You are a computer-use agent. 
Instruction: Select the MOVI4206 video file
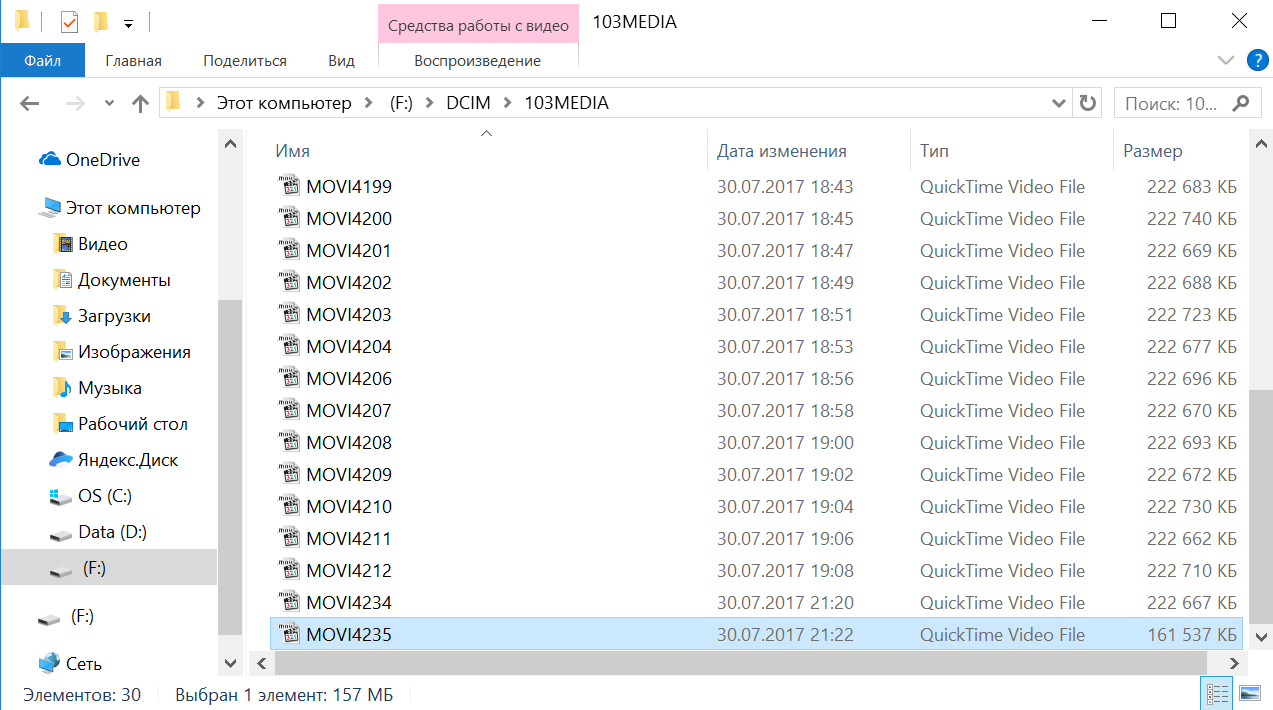pos(349,379)
